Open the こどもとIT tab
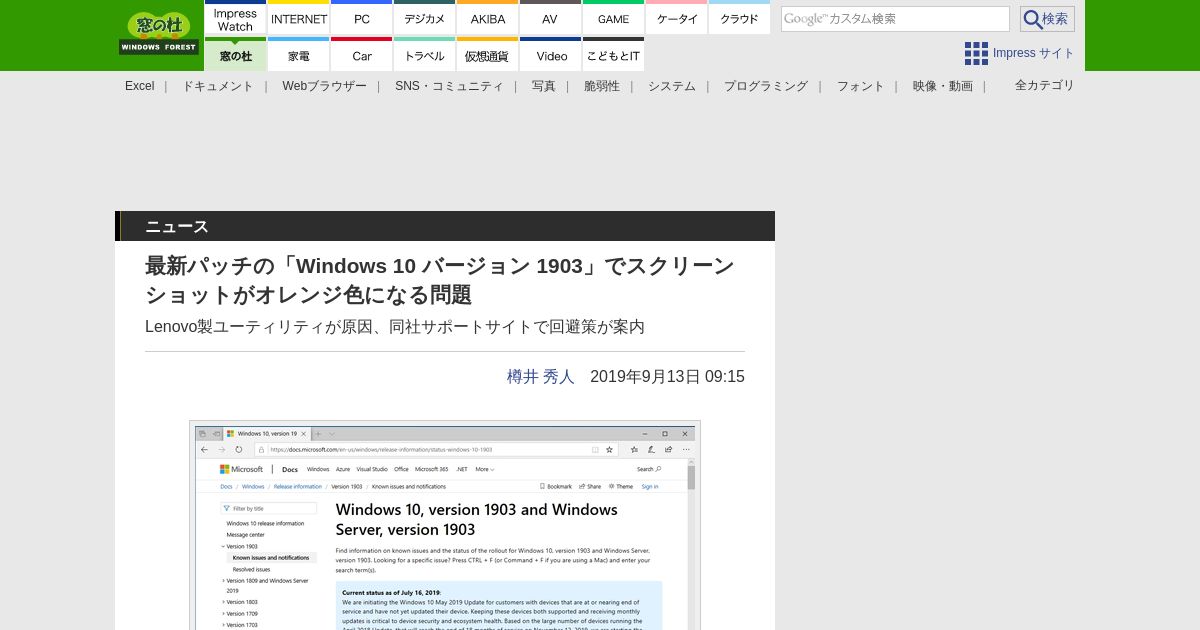1200x630 pixels. point(613,54)
